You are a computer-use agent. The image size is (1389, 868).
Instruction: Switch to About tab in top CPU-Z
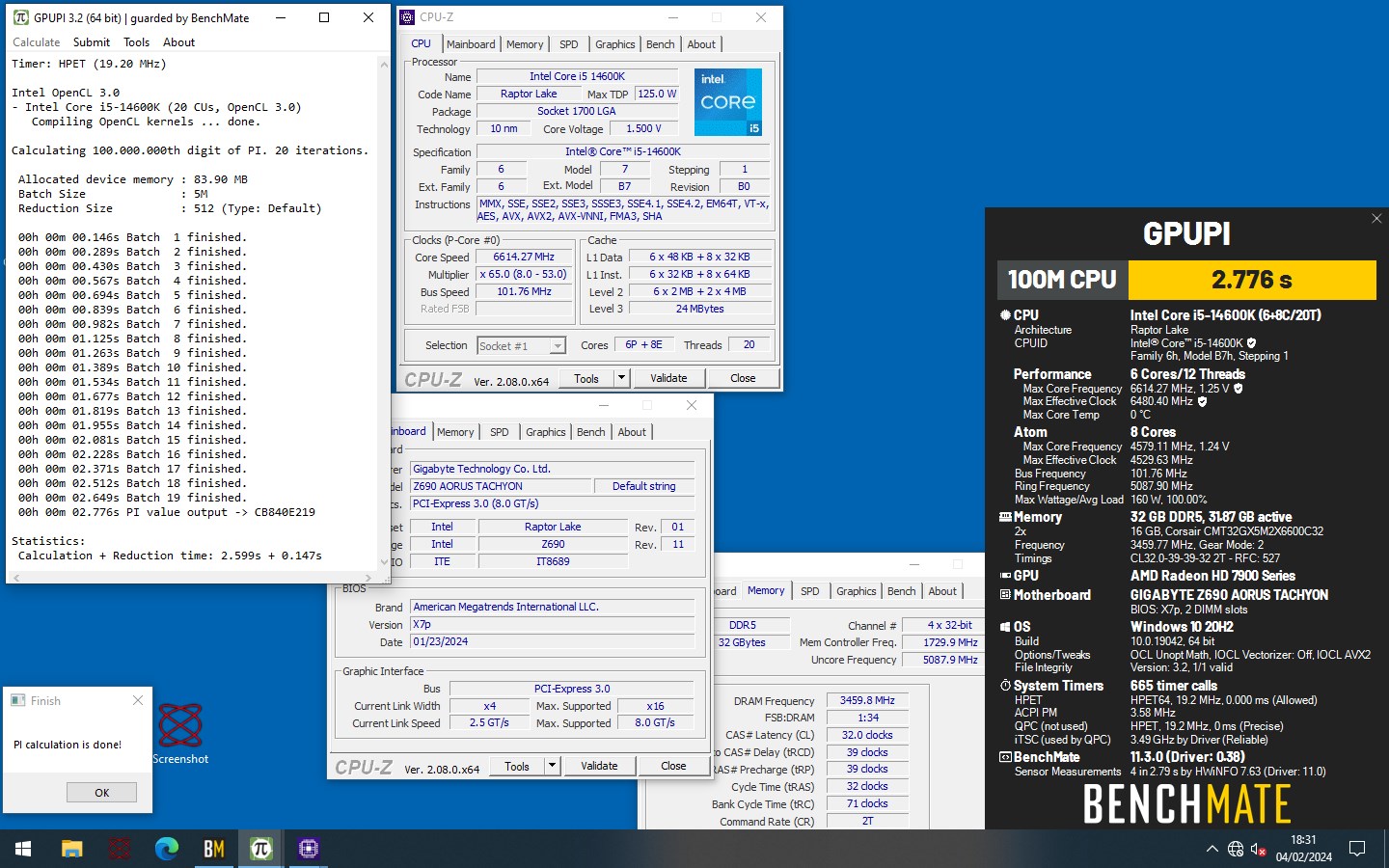click(x=701, y=44)
